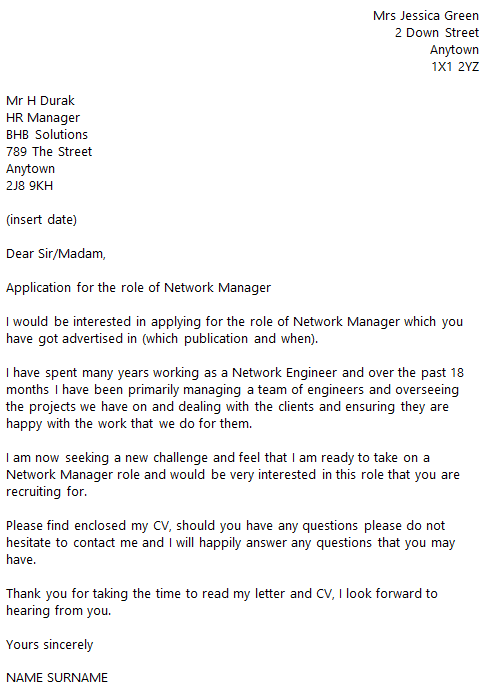
Task: Click the sender name Mrs Jessica Green
Action: 426,16
